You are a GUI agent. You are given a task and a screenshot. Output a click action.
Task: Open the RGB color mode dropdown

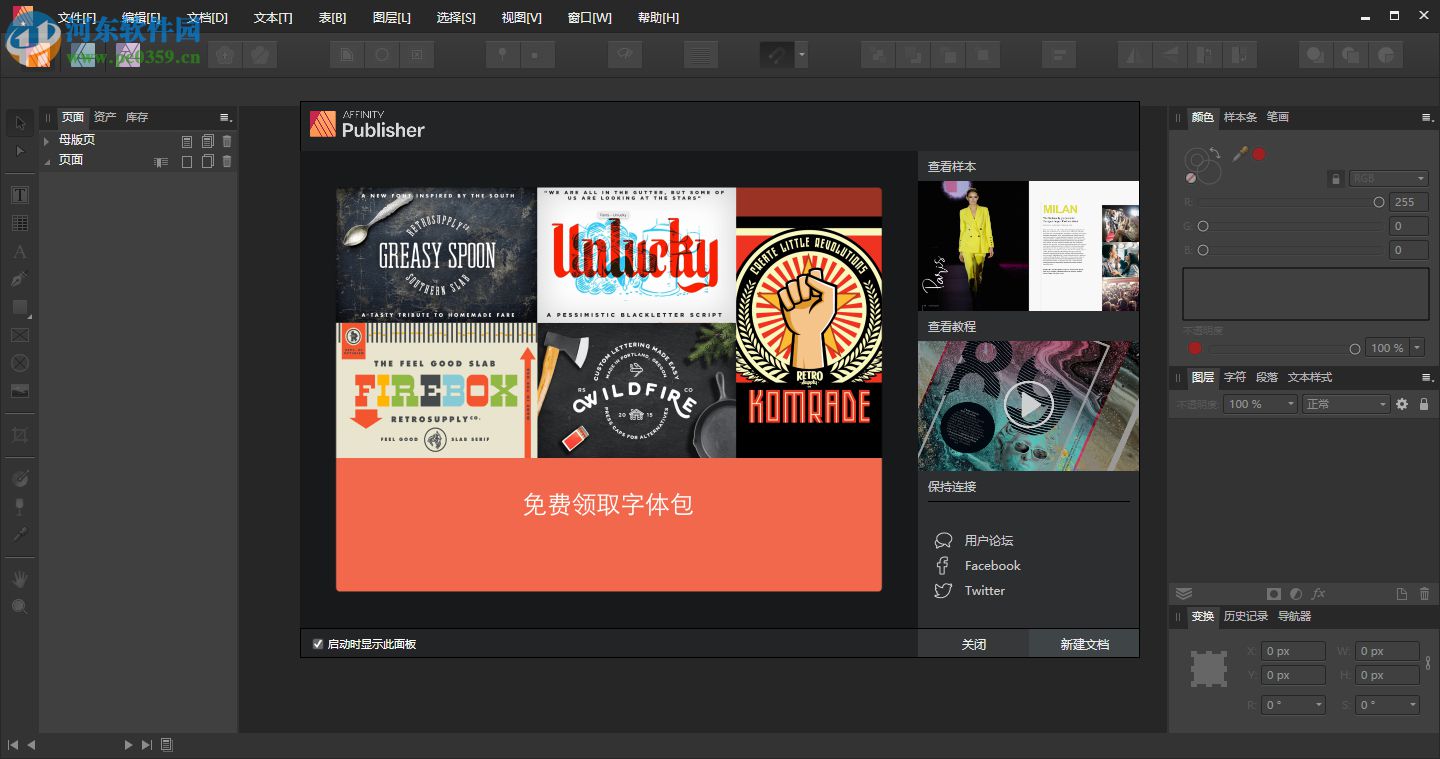point(1390,178)
